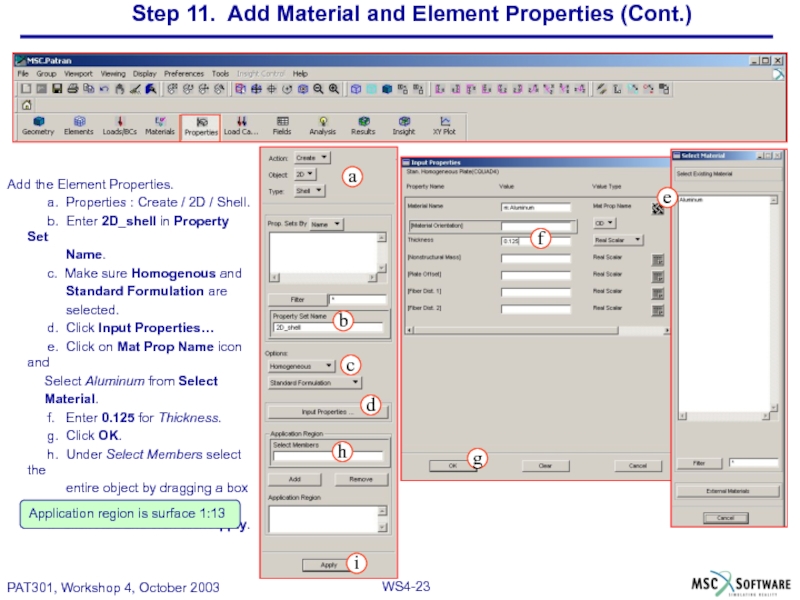The image size is (800, 600).
Task: Open the Prop. Sets By Name dropdown
Action: 327,224
